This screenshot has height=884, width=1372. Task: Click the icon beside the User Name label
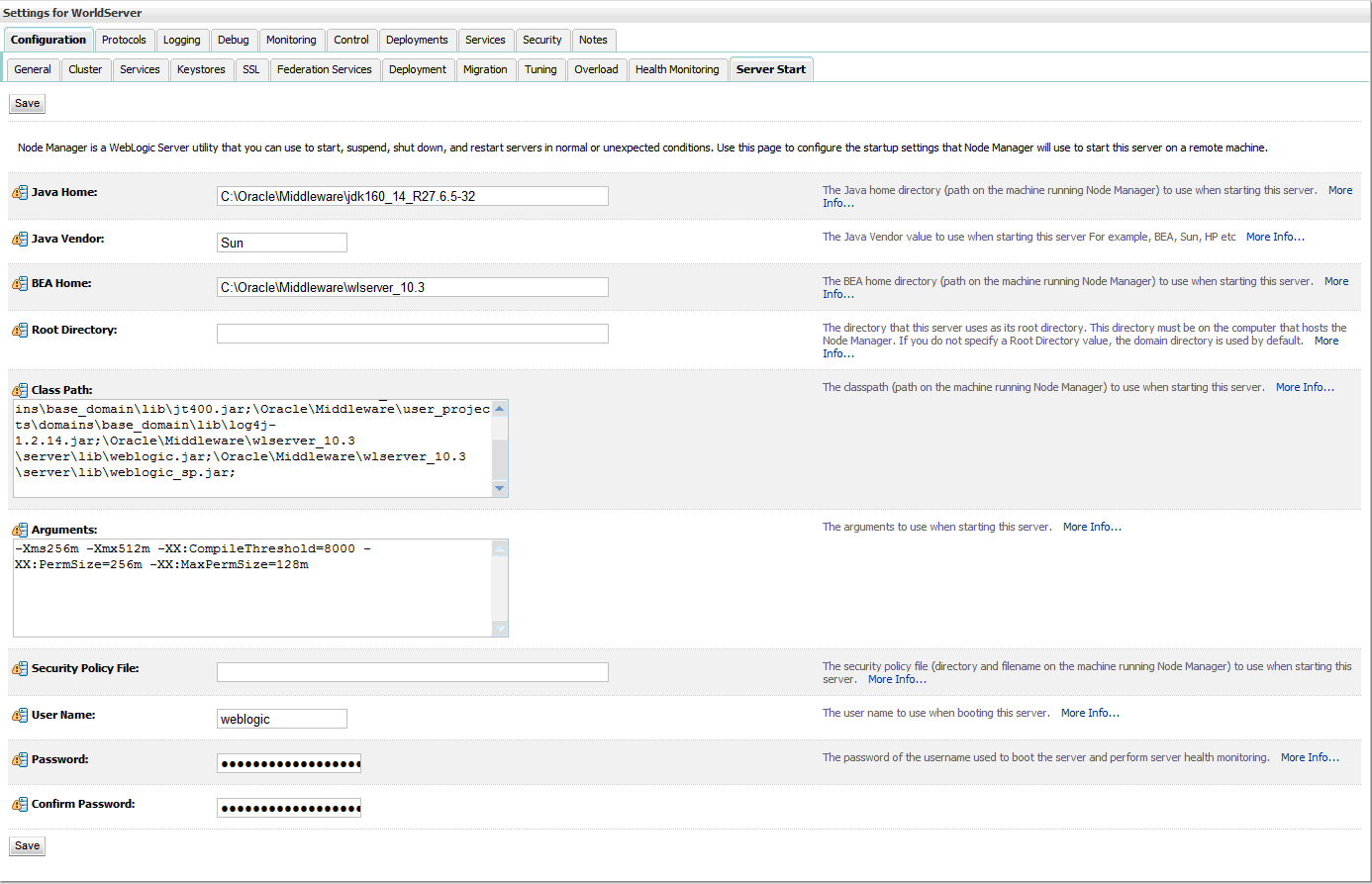tap(20, 716)
